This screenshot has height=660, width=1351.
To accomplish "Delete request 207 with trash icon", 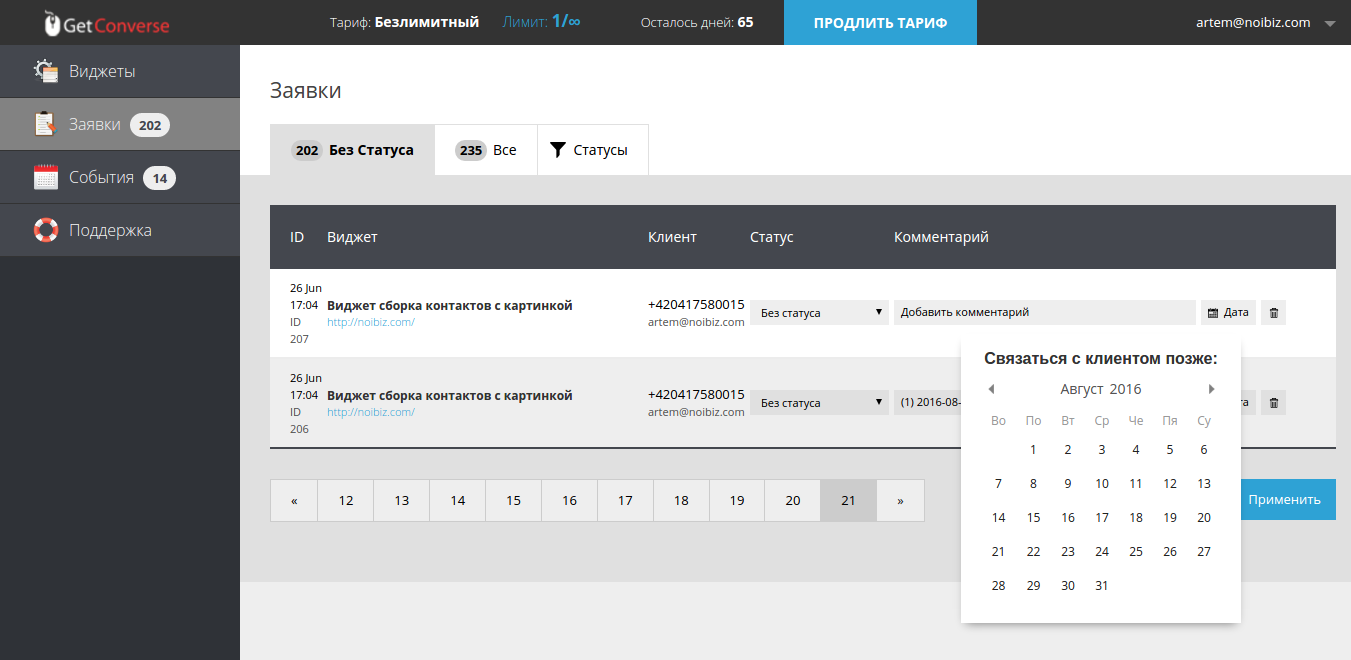I will [1273, 313].
